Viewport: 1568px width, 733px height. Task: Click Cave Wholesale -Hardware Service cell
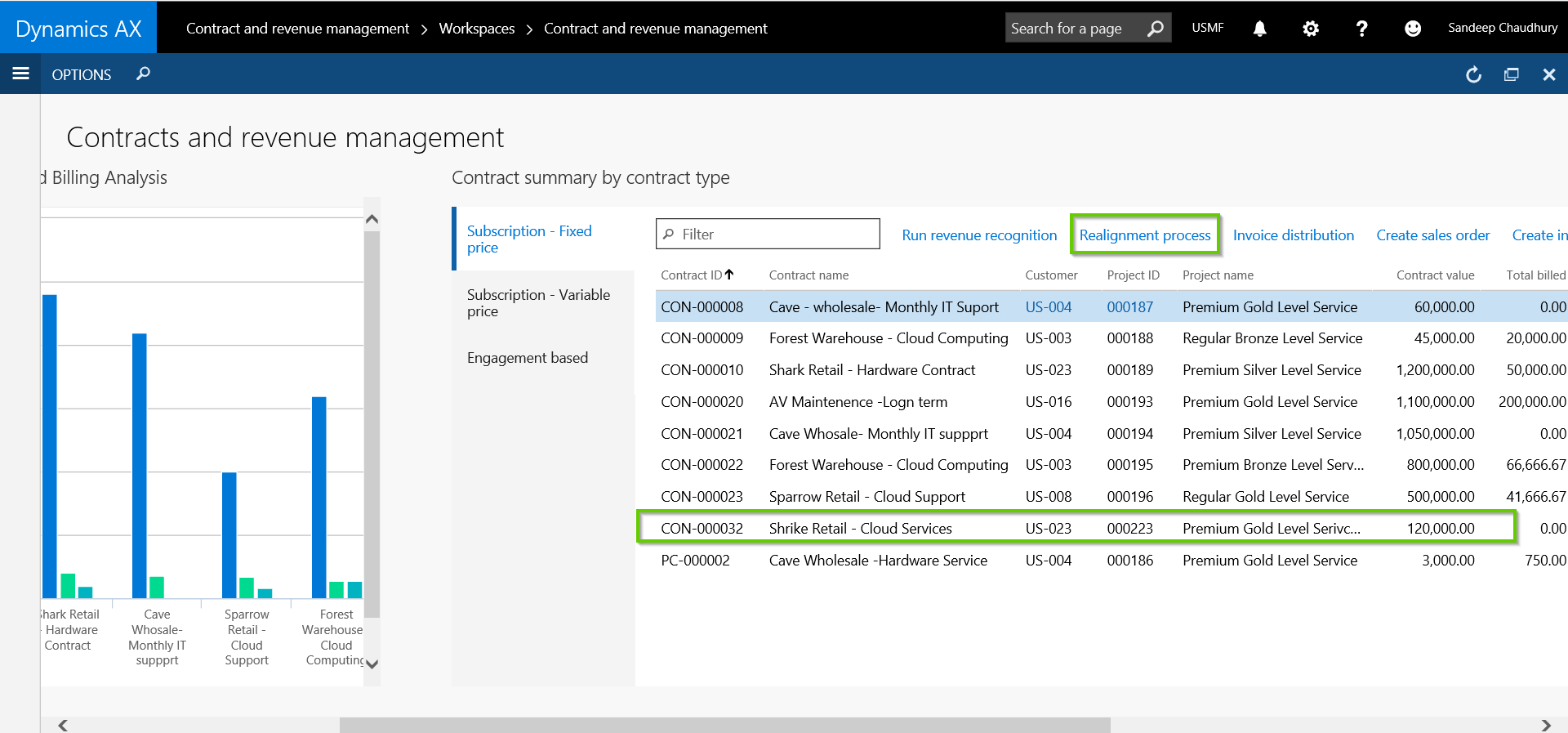[x=878, y=561]
